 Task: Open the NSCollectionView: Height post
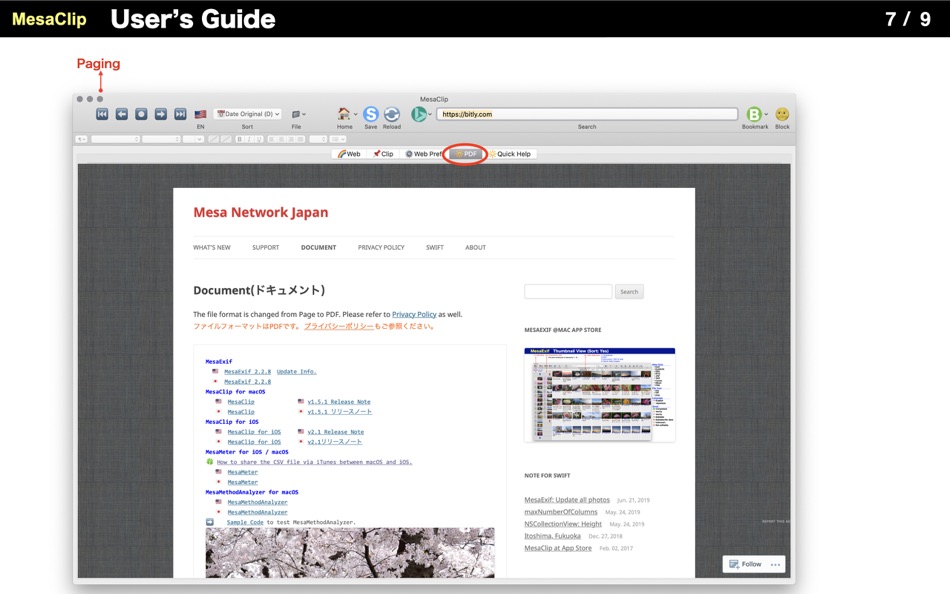[x=563, y=524]
